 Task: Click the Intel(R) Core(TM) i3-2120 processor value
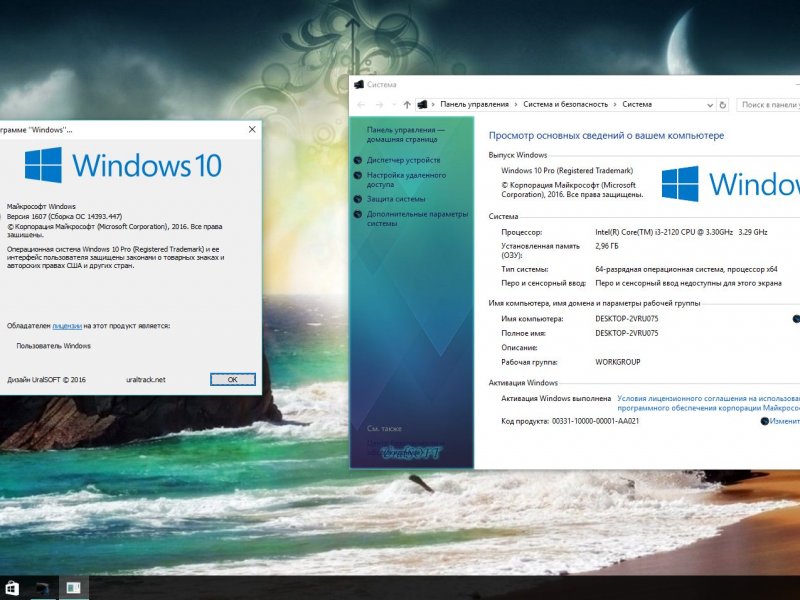click(x=681, y=232)
